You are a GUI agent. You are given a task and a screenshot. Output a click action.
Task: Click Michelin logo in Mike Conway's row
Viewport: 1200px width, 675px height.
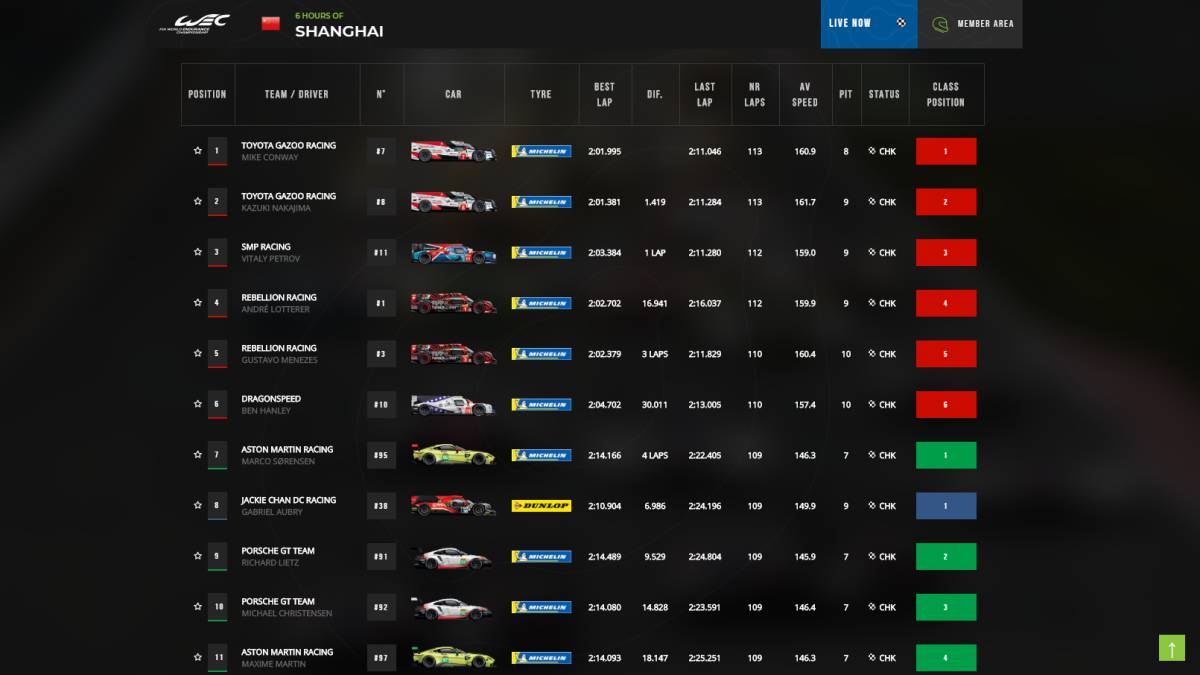click(x=541, y=151)
